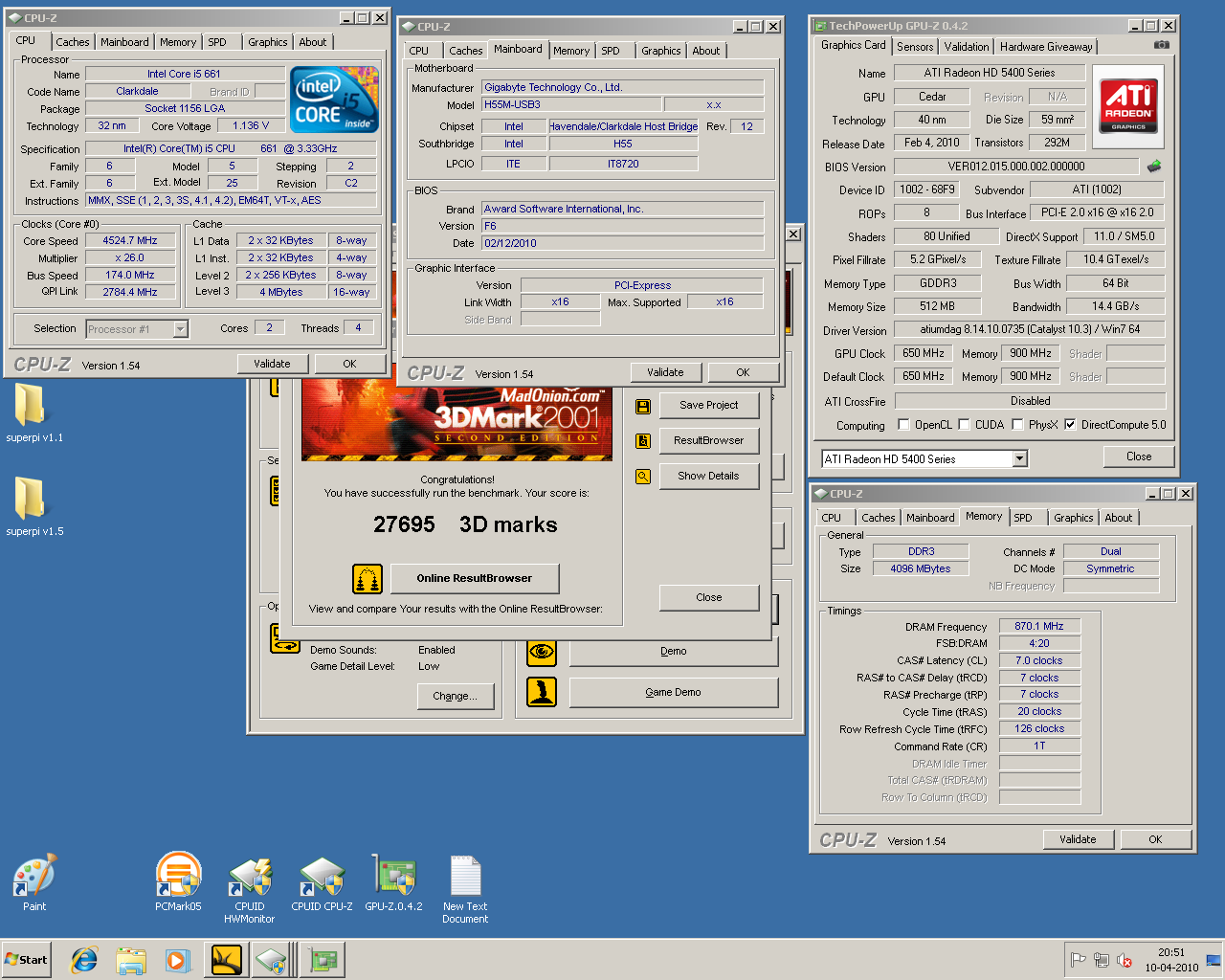Screen dimensions: 1225x980
Task: Click the Show Details button
Action: pos(708,476)
